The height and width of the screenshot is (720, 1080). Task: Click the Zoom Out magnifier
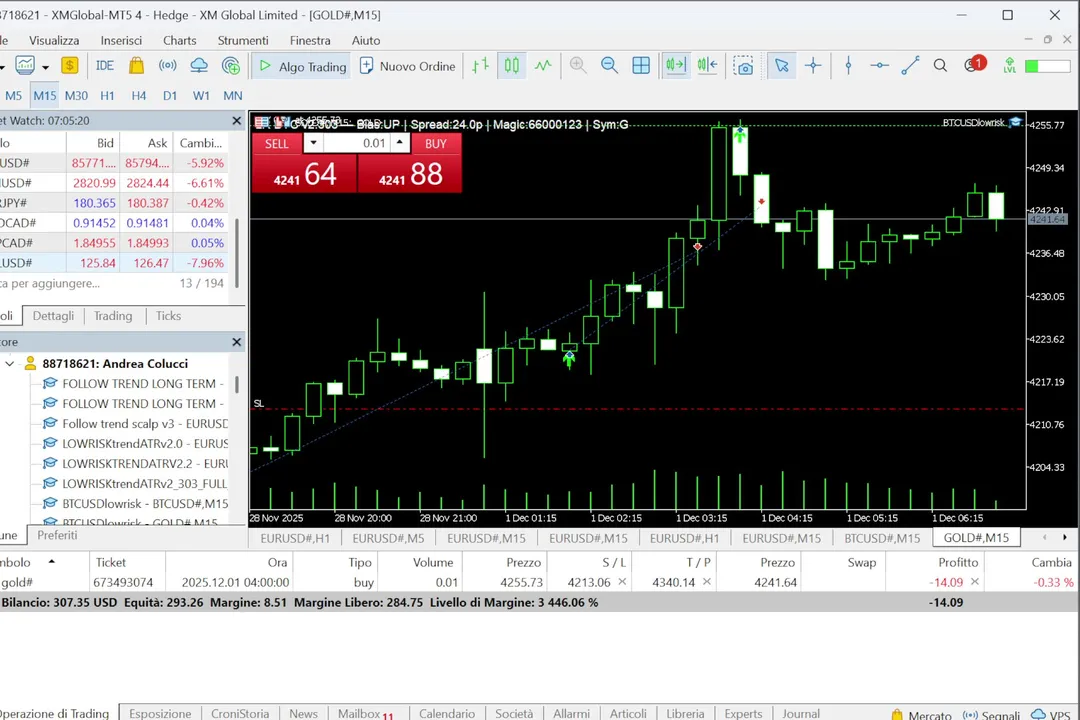pyautogui.click(x=609, y=65)
